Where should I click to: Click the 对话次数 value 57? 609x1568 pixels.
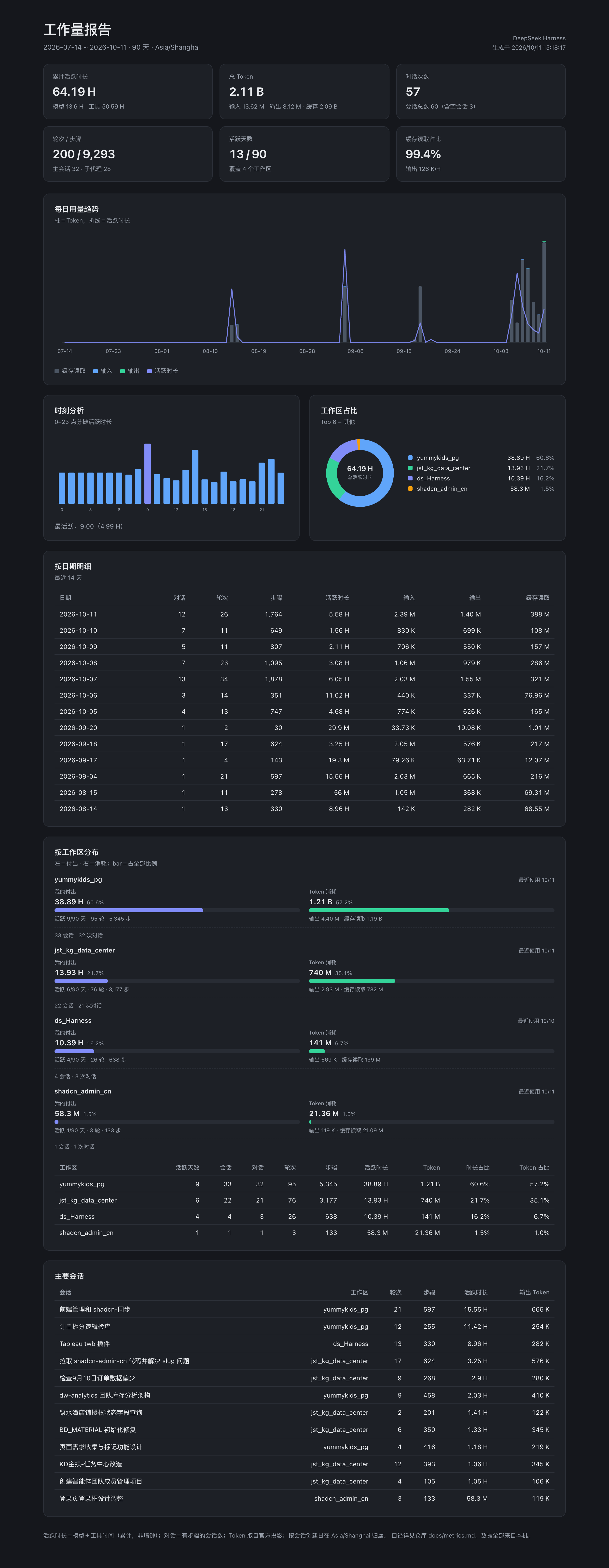click(413, 92)
